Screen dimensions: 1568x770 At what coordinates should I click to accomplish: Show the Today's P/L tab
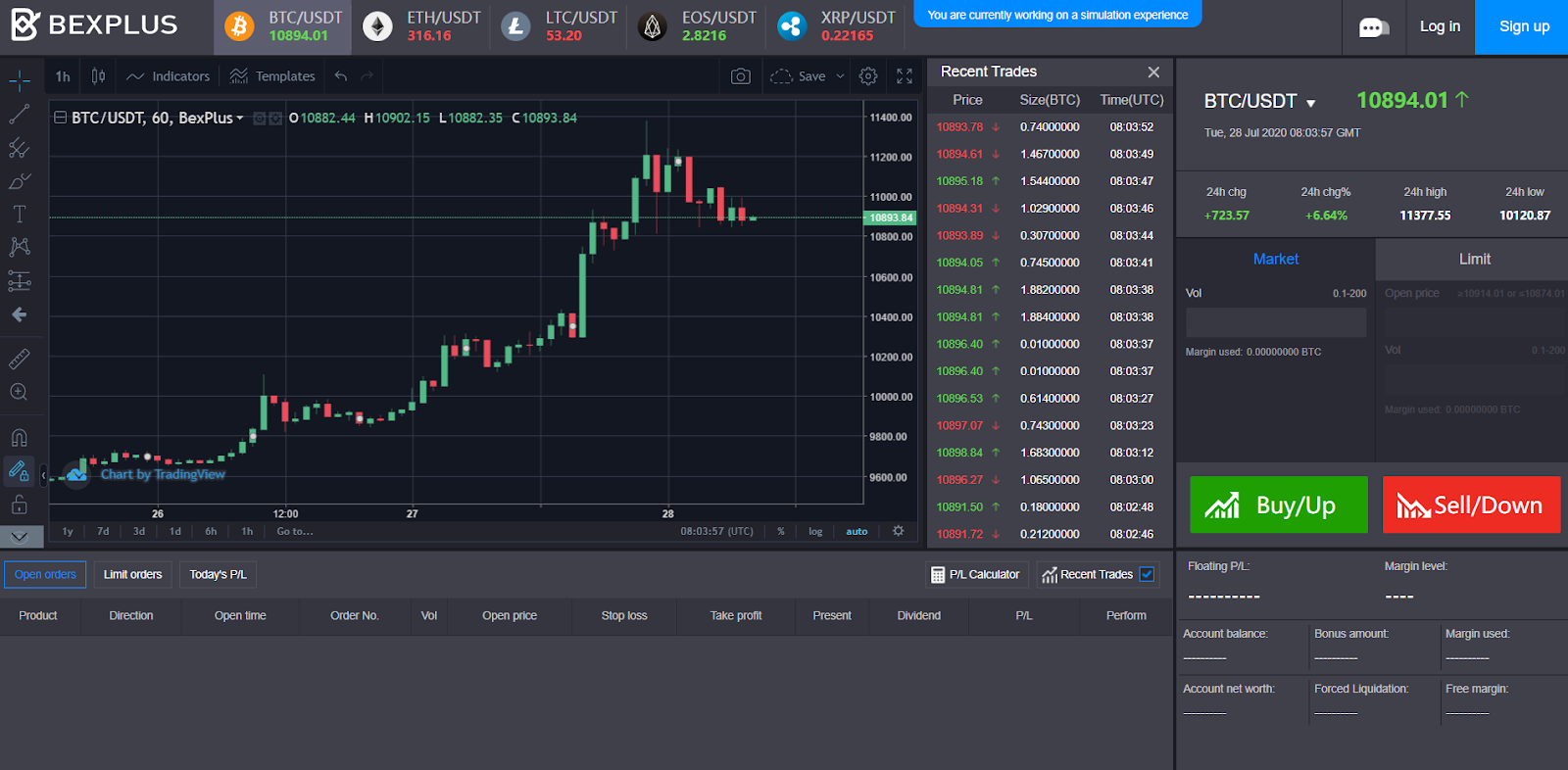218,575
